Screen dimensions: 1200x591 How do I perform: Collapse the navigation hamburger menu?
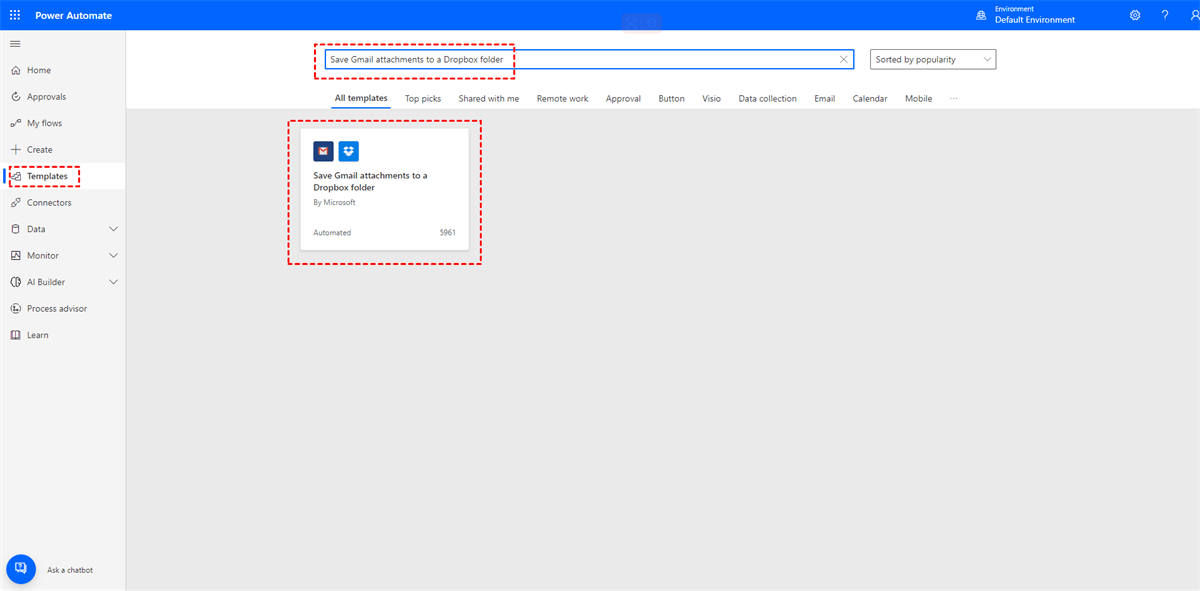pyautogui.click(x=15, y=44)
